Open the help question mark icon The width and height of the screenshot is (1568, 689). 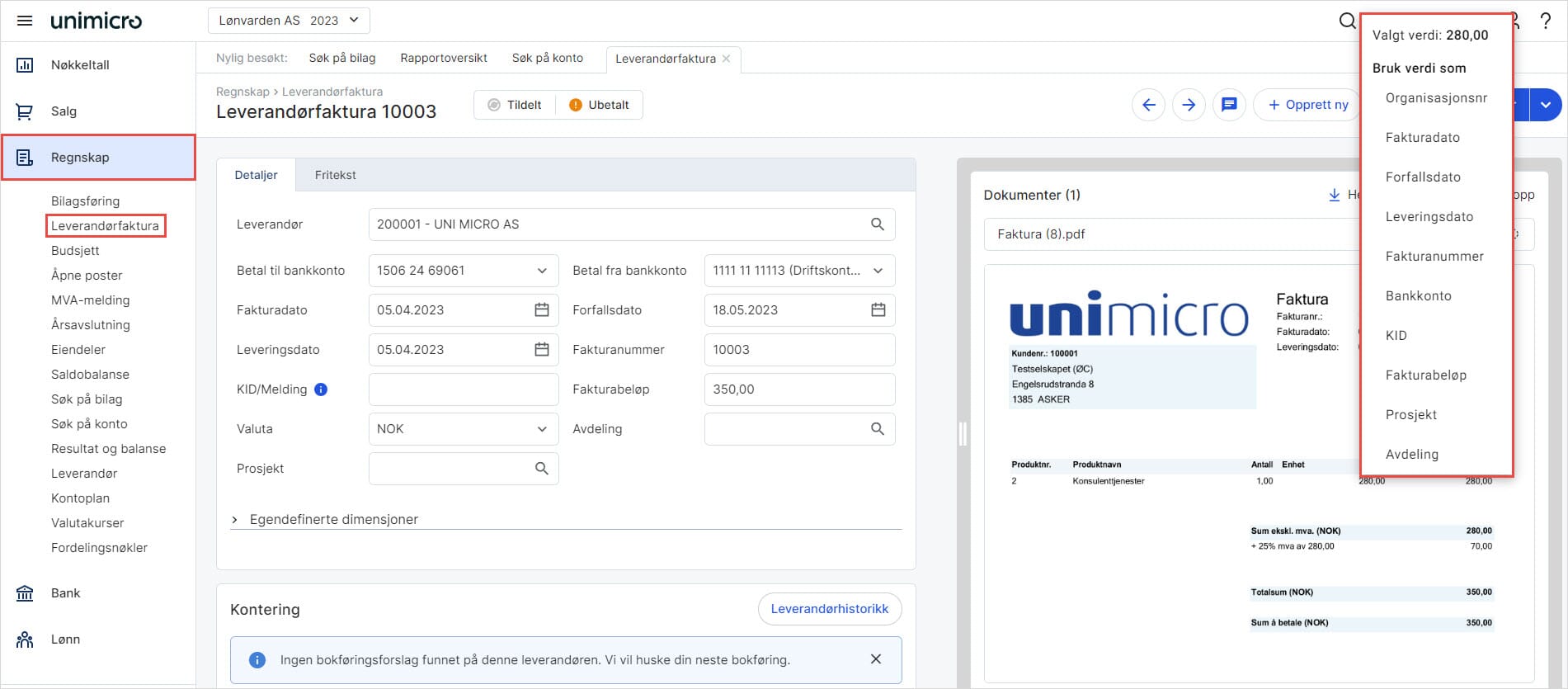click(1545, 21)
